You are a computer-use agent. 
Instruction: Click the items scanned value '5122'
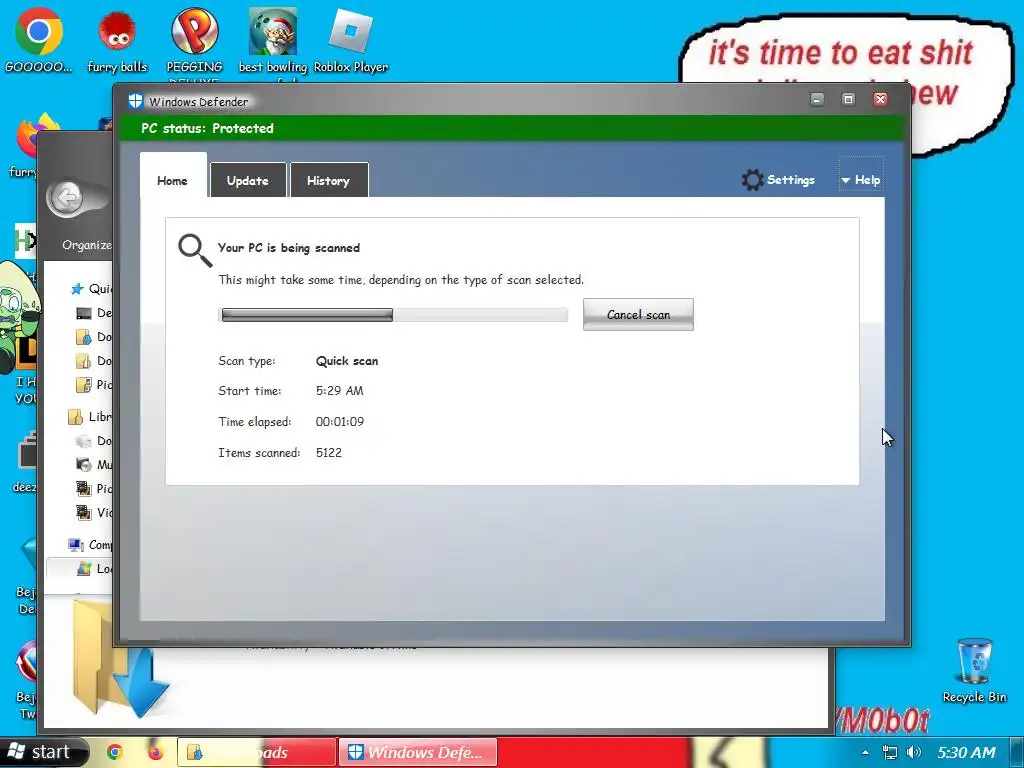click(328, 452)
